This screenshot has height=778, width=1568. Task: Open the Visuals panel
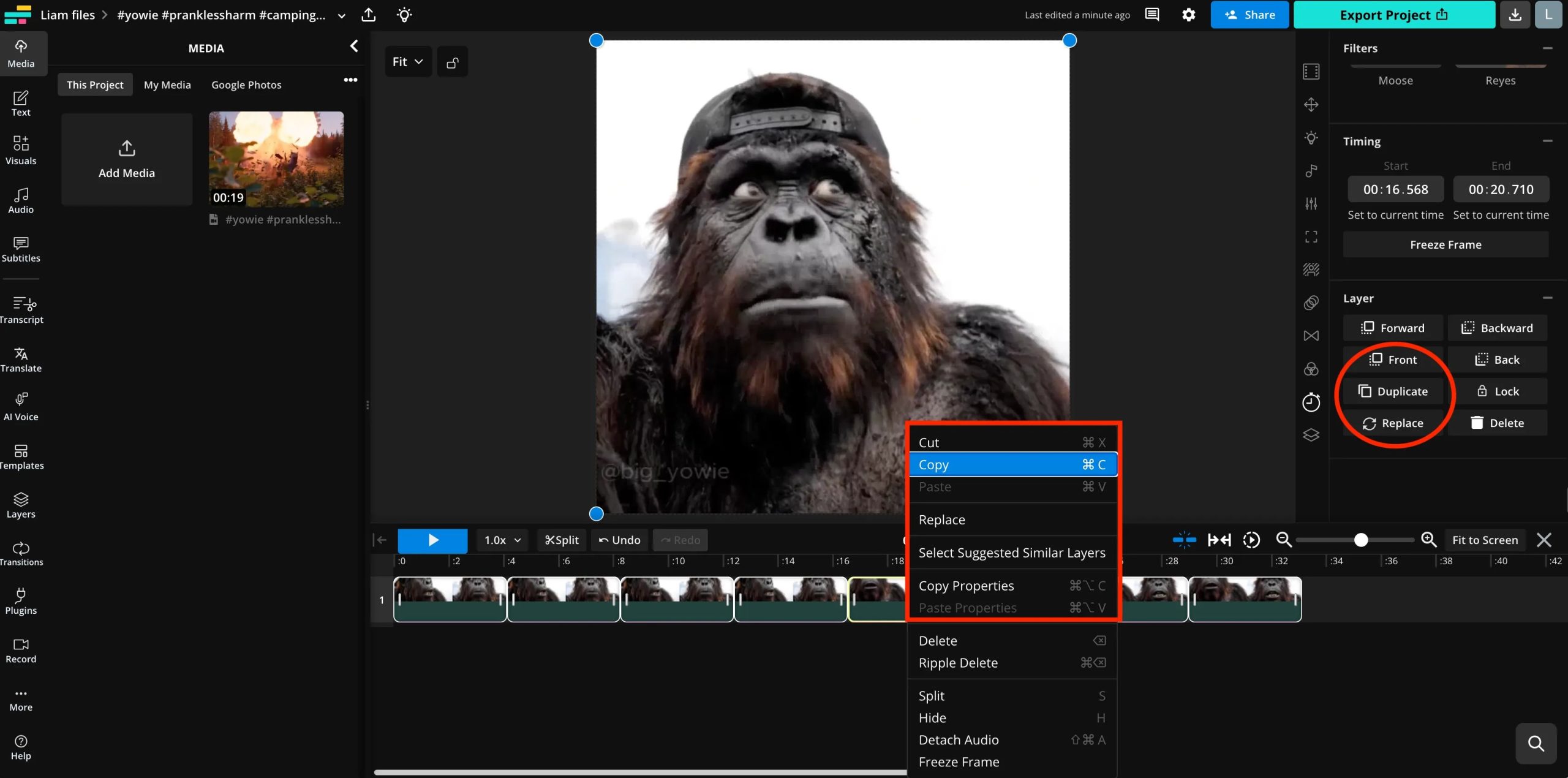click(x=21, y=151)
